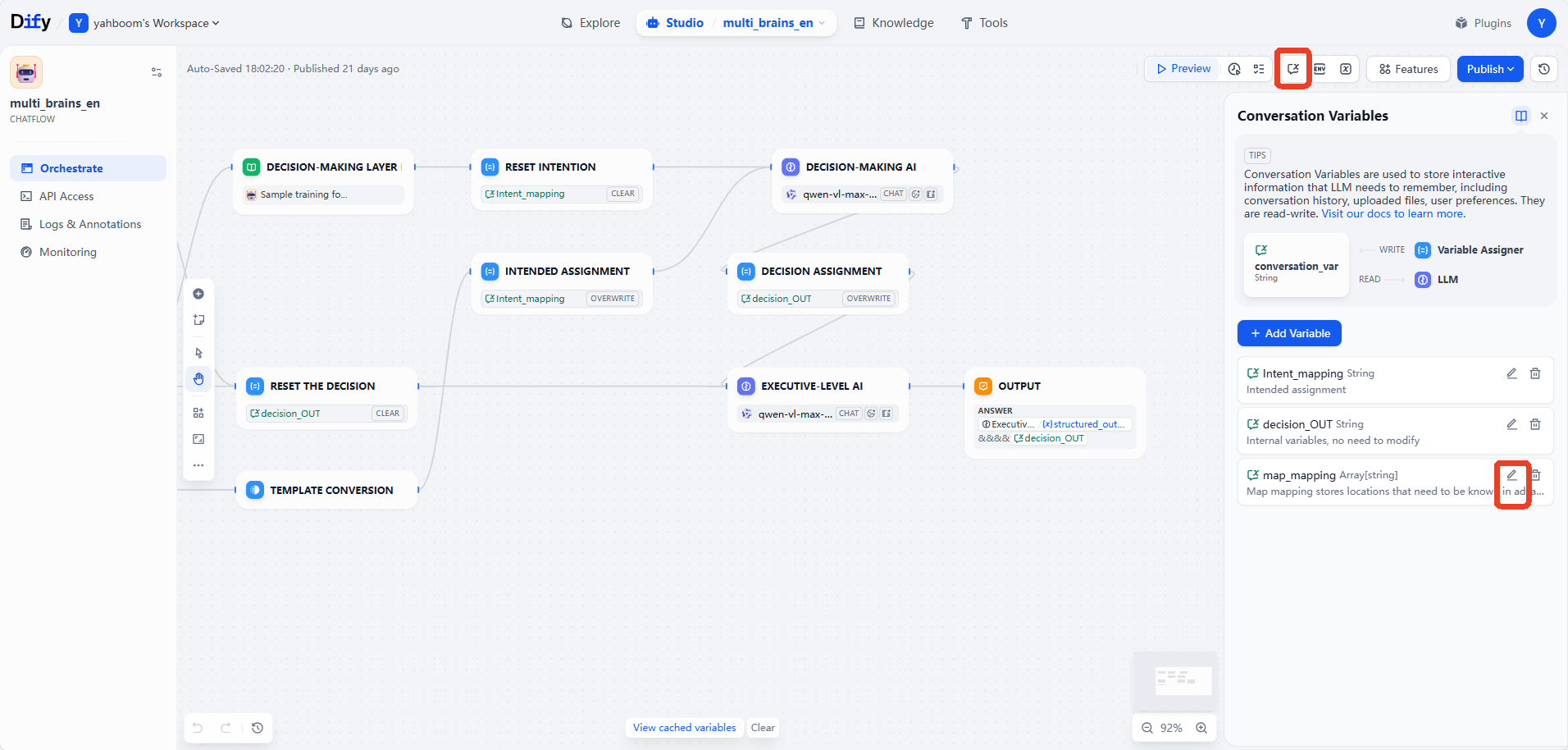1568x750 pixels.
Task: Edit the map_mapping variable
Action: [1511, 475]
